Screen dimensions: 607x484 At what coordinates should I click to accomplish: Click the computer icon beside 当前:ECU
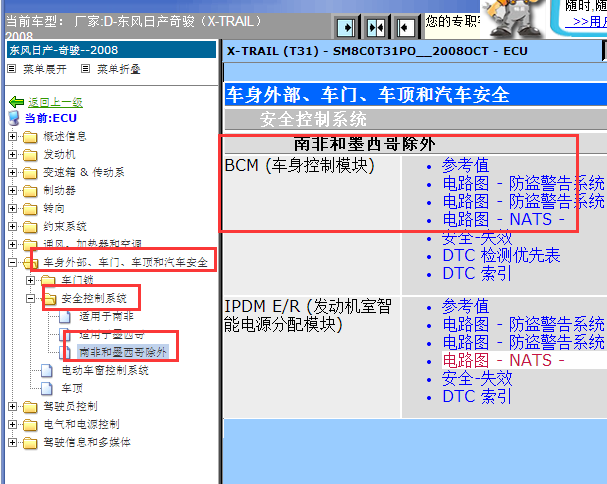coord(14,118)
